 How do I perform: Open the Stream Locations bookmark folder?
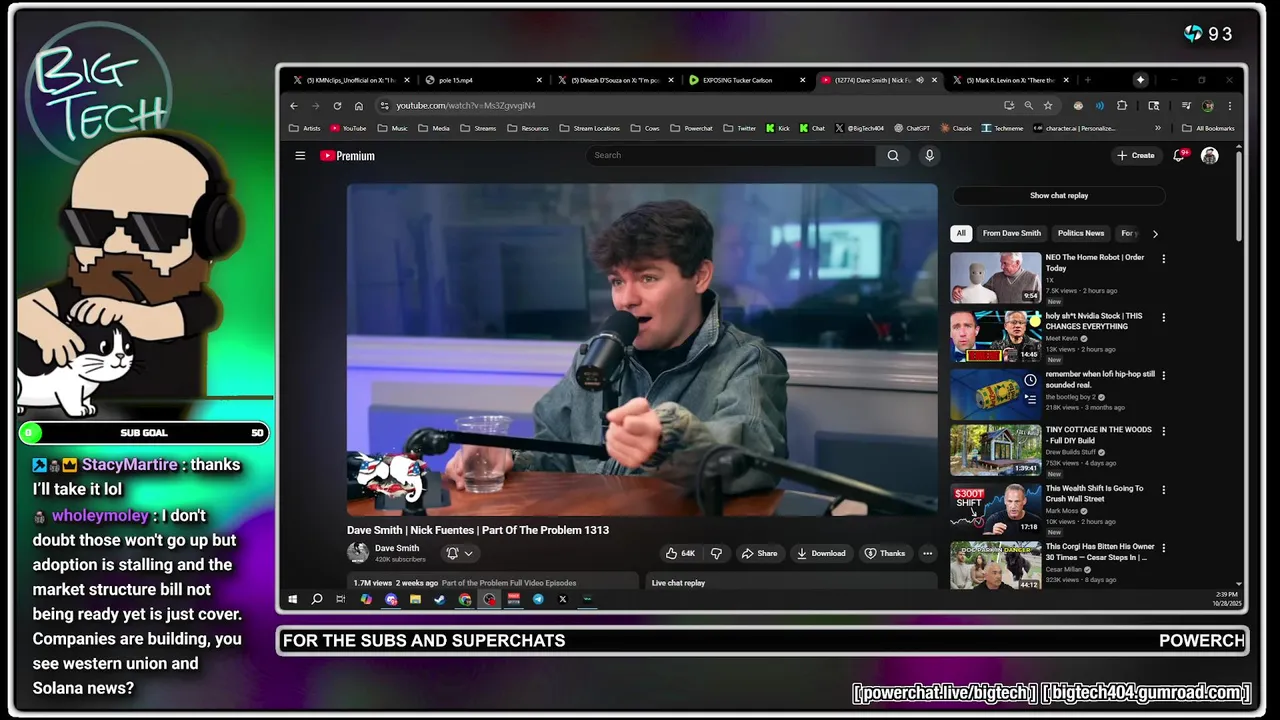pyautogui.click(x=589, y=128)
